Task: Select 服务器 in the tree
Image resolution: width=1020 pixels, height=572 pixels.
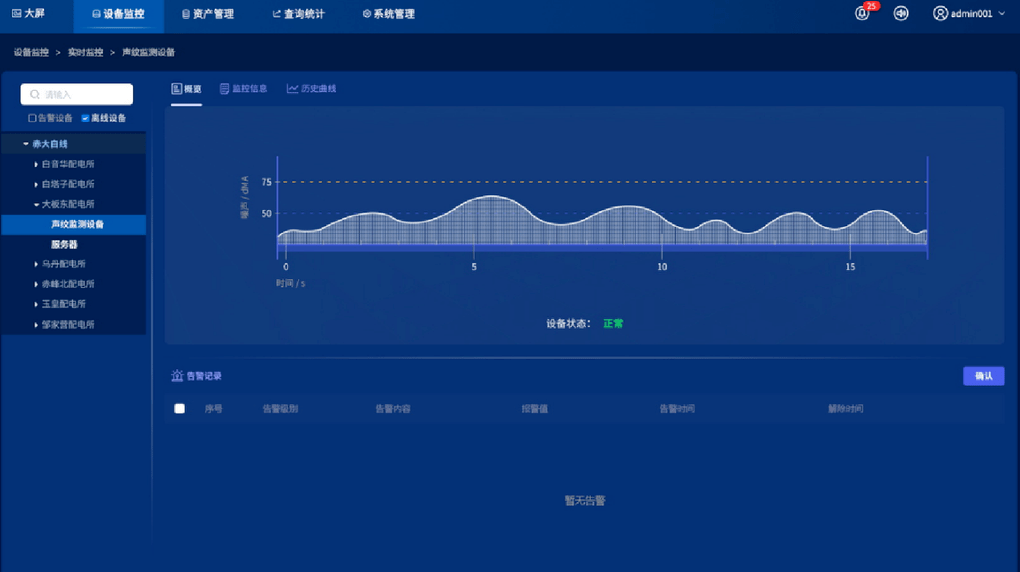Action: 64,245
